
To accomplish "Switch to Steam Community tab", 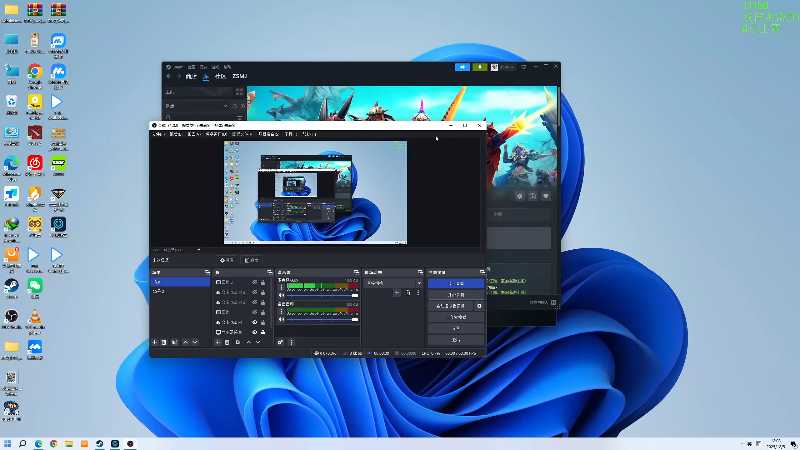I will point(220,77).
